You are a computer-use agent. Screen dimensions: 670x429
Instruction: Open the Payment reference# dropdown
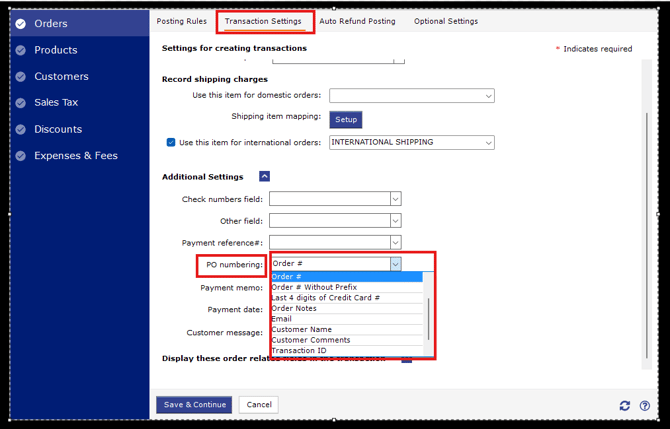[x=395, y=242]
